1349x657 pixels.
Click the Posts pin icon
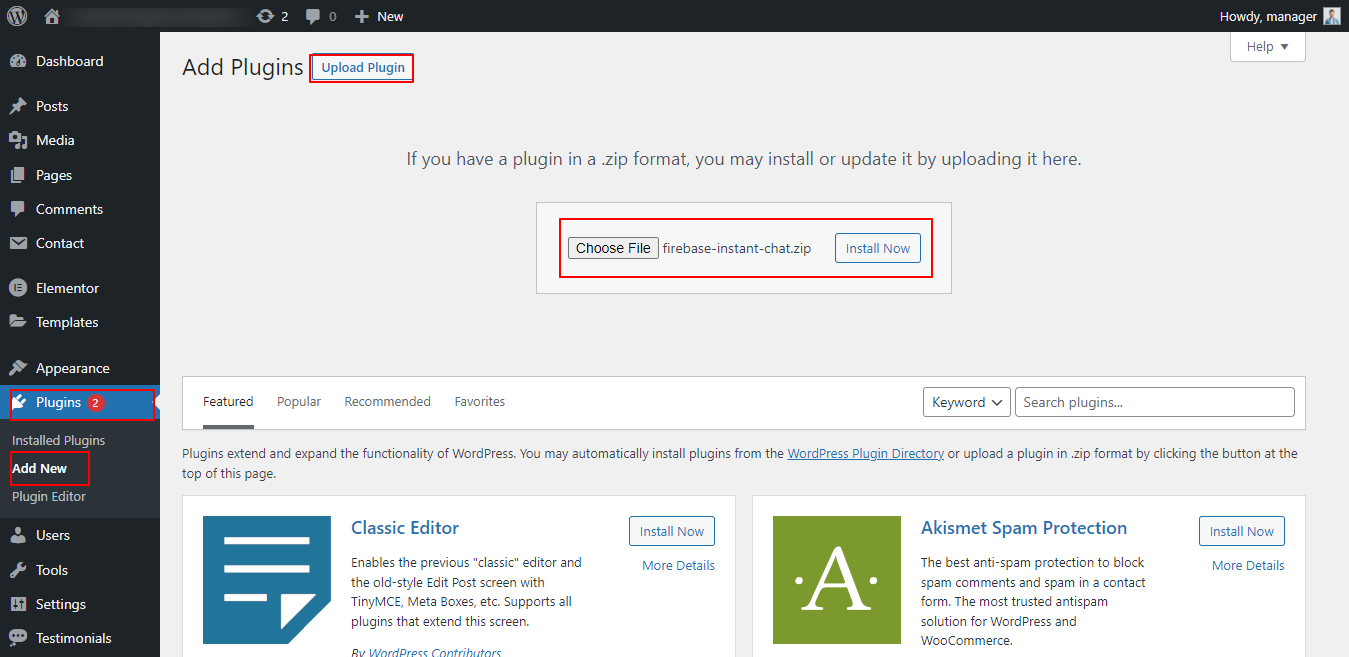(18, 106)
